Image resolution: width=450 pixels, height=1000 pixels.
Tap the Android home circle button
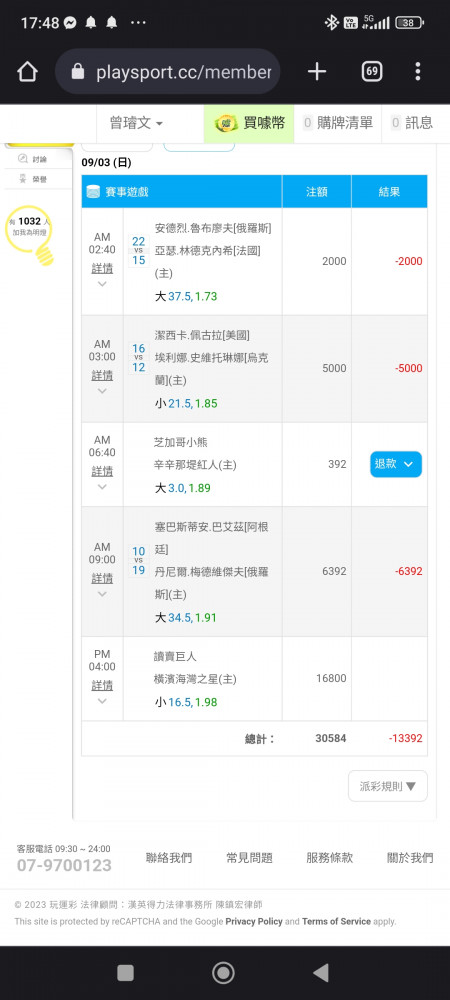223,973
